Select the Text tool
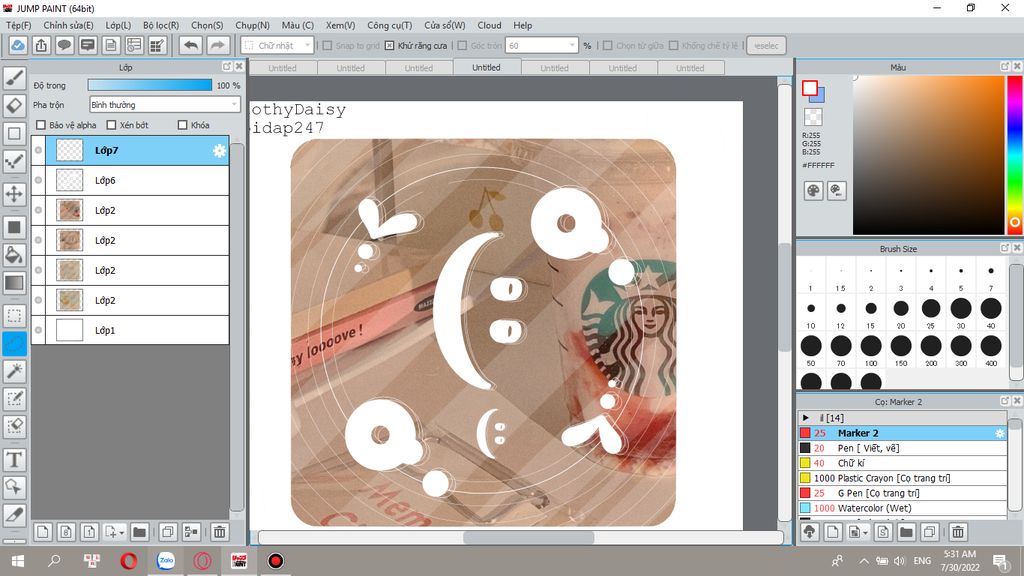Screen dimensions: 1024x576 14,460
